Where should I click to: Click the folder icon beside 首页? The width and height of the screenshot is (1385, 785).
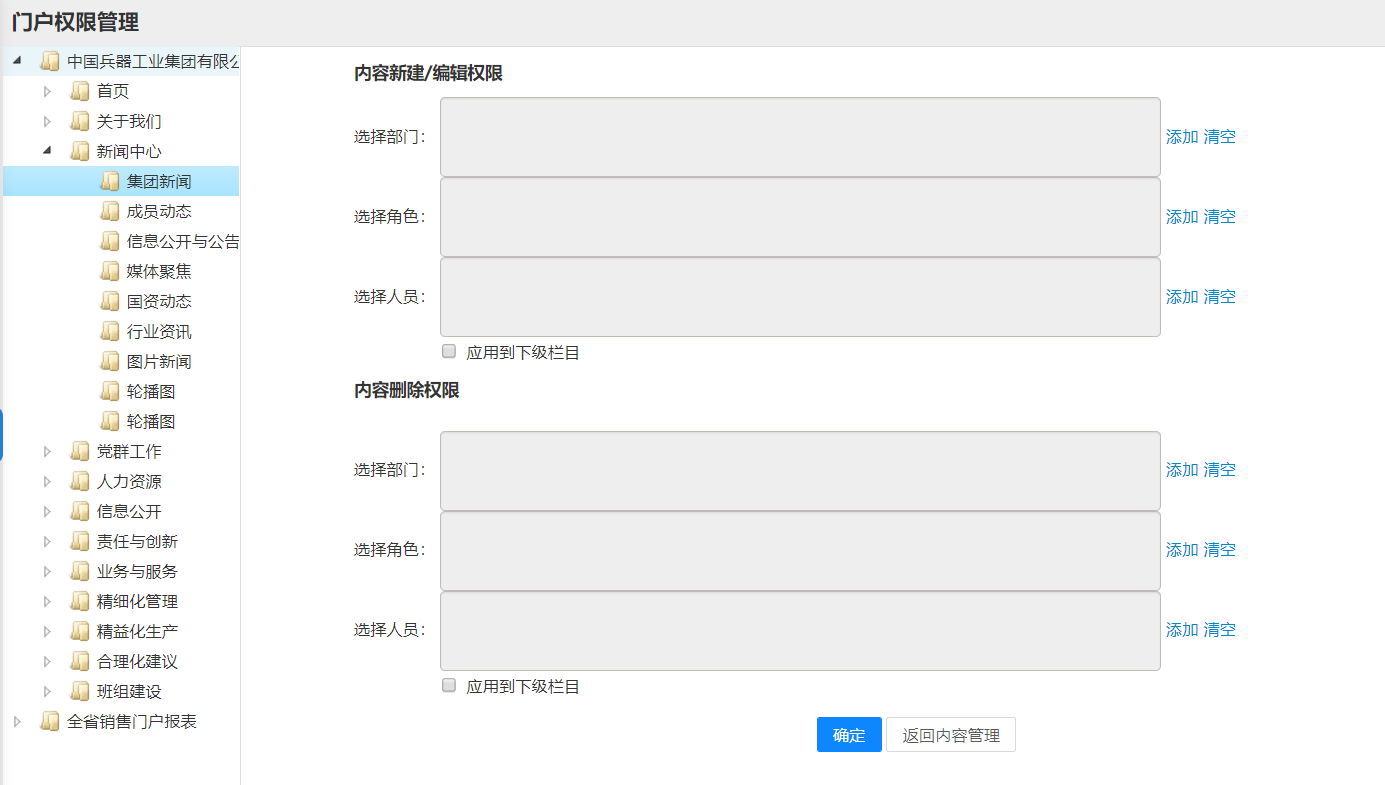point(80,92)
